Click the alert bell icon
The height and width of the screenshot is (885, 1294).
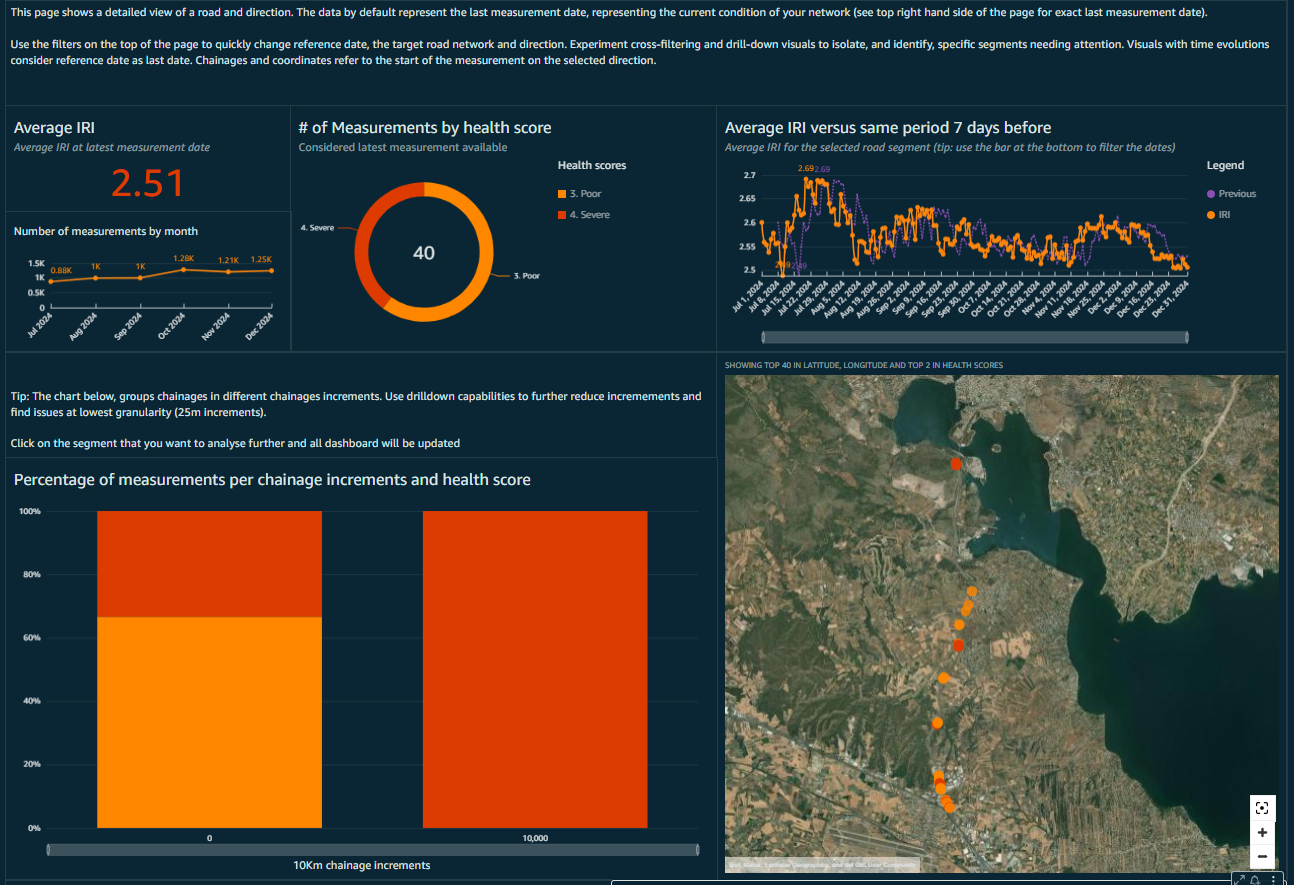(x=1254, y=879)
